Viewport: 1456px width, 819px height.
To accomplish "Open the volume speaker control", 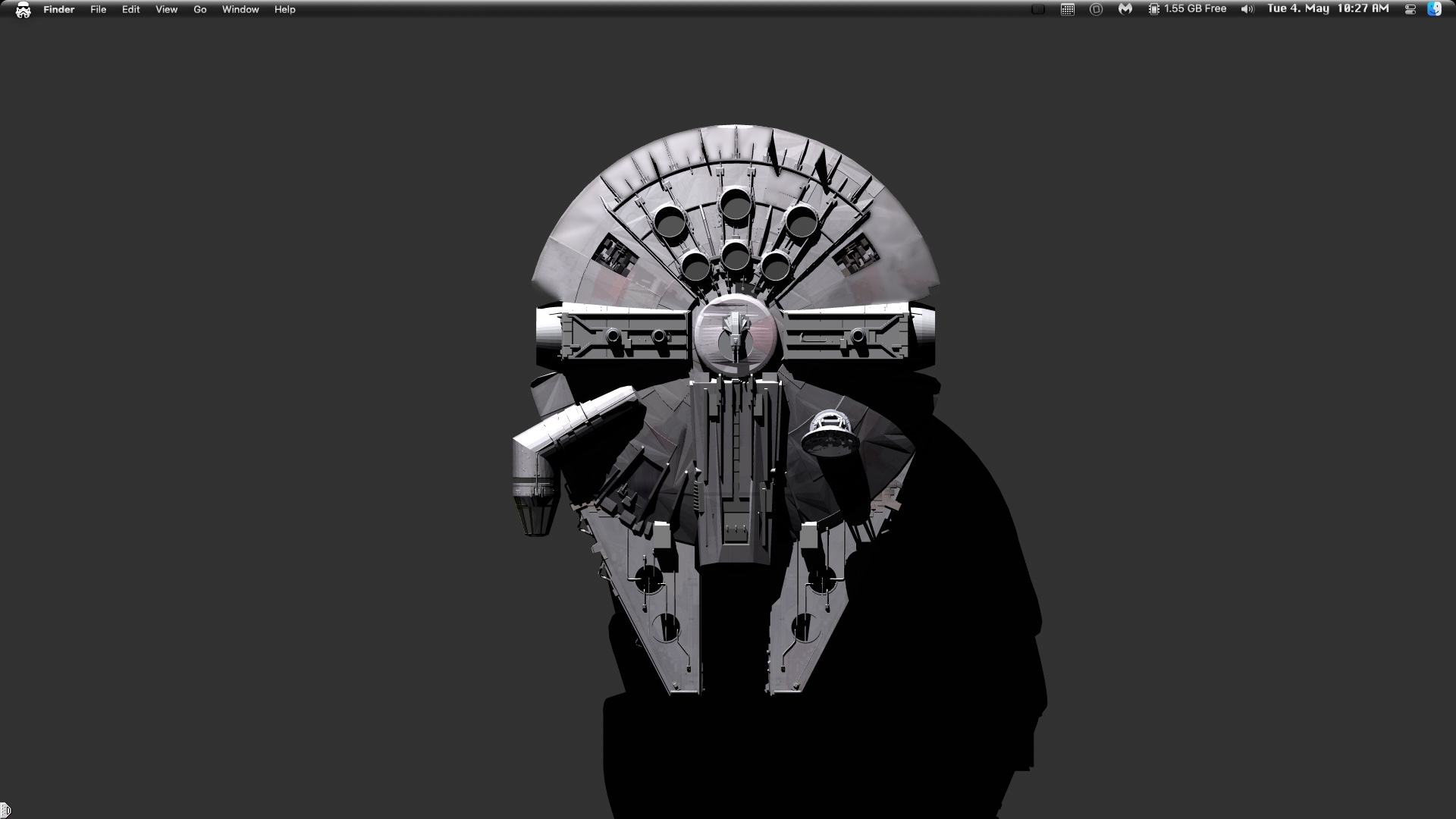I will [1247, 9].
